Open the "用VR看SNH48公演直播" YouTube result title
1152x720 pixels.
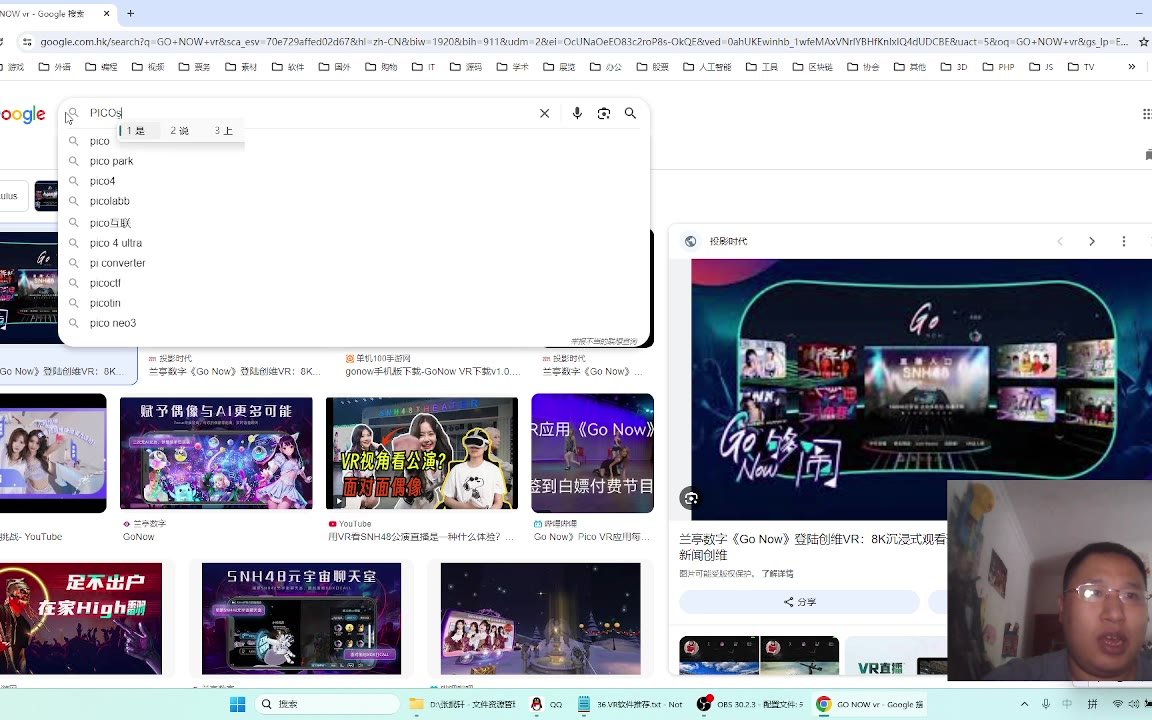pyautogui.click(x=420, y=537)
